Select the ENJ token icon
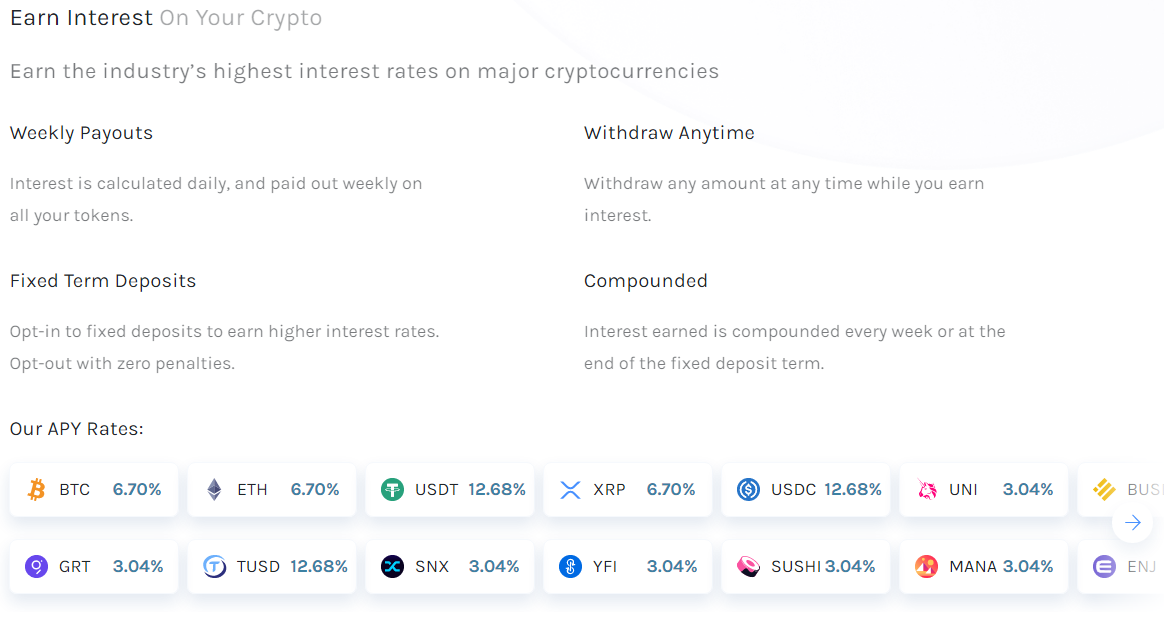The width and height of the screenshot is (1164, 617). 1103,566
